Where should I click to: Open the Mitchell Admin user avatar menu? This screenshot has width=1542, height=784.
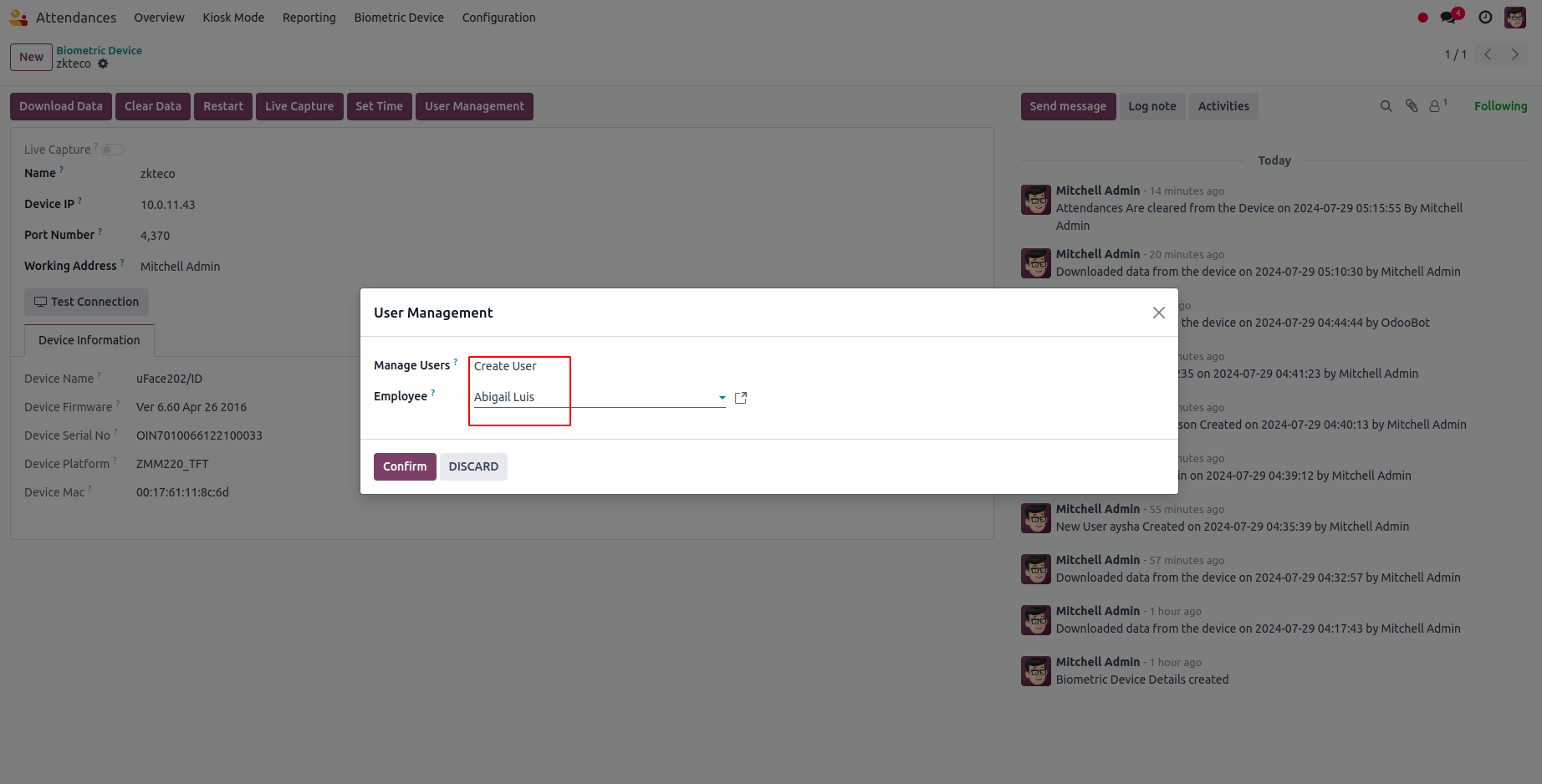[1515, 17]
